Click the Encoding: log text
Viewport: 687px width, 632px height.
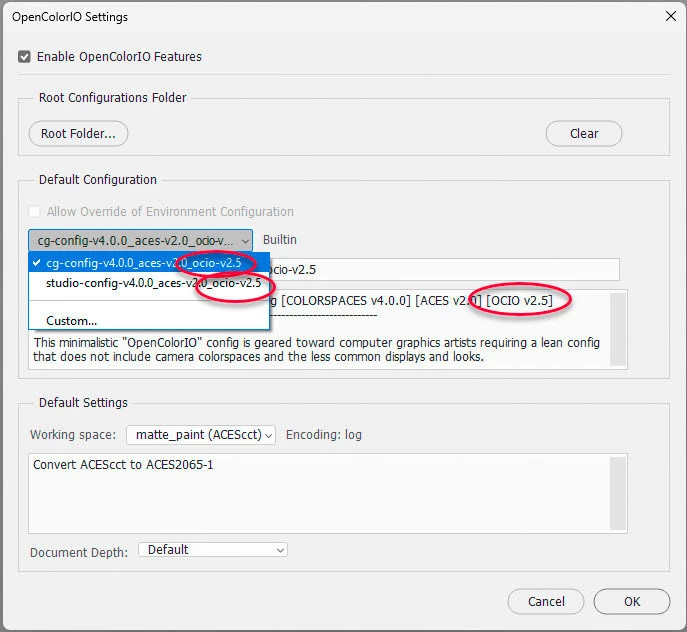pos(324,435)
